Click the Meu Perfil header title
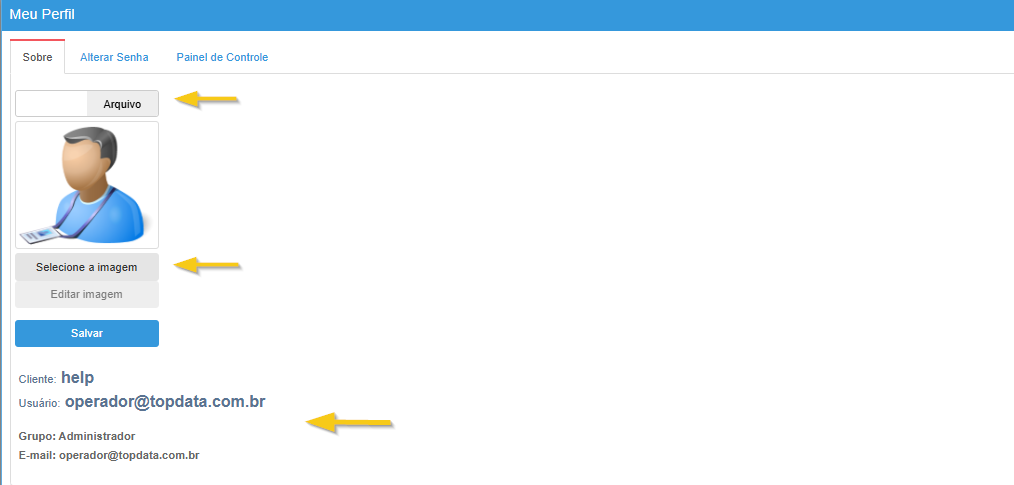Viewport: 1014px width, 485px height. [x=42, y=14]
